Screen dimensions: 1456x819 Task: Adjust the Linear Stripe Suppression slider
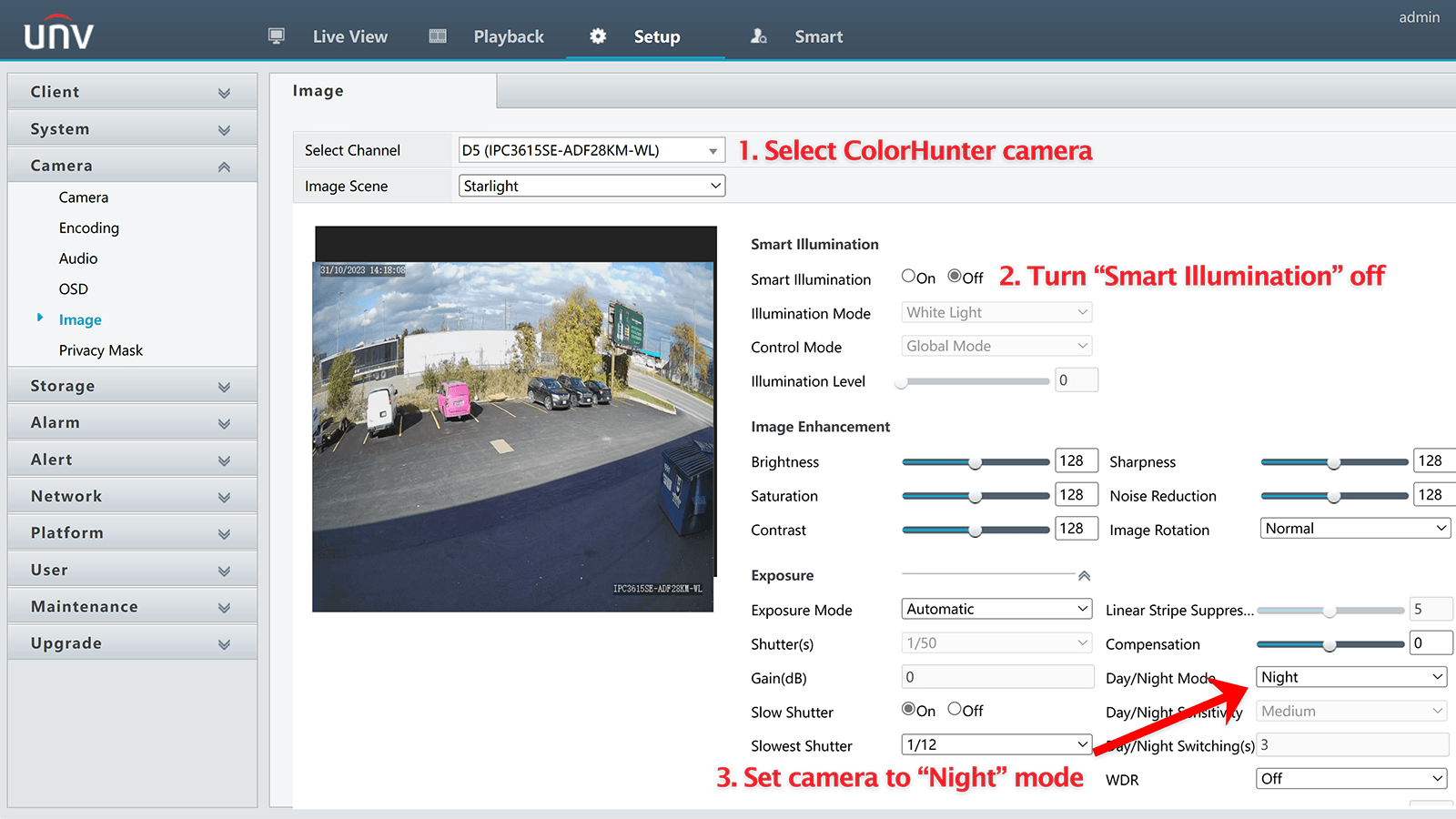(1330, 611)
